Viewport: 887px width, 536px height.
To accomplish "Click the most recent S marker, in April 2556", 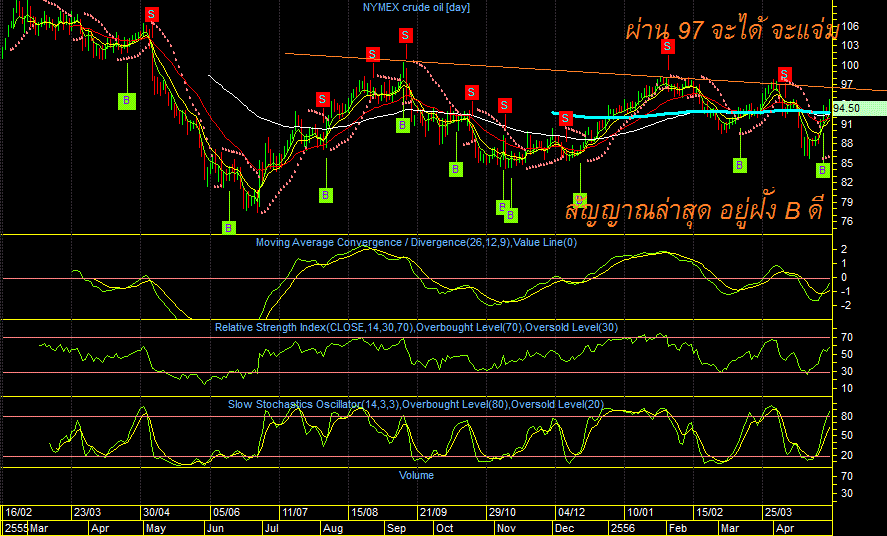I will 784,75.
